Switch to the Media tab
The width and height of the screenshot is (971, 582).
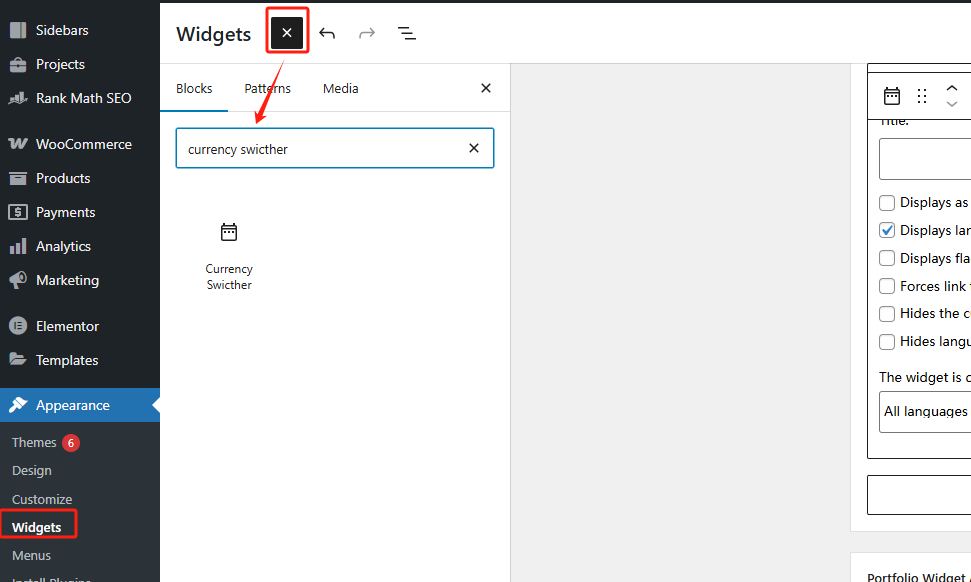coord(340,88)
